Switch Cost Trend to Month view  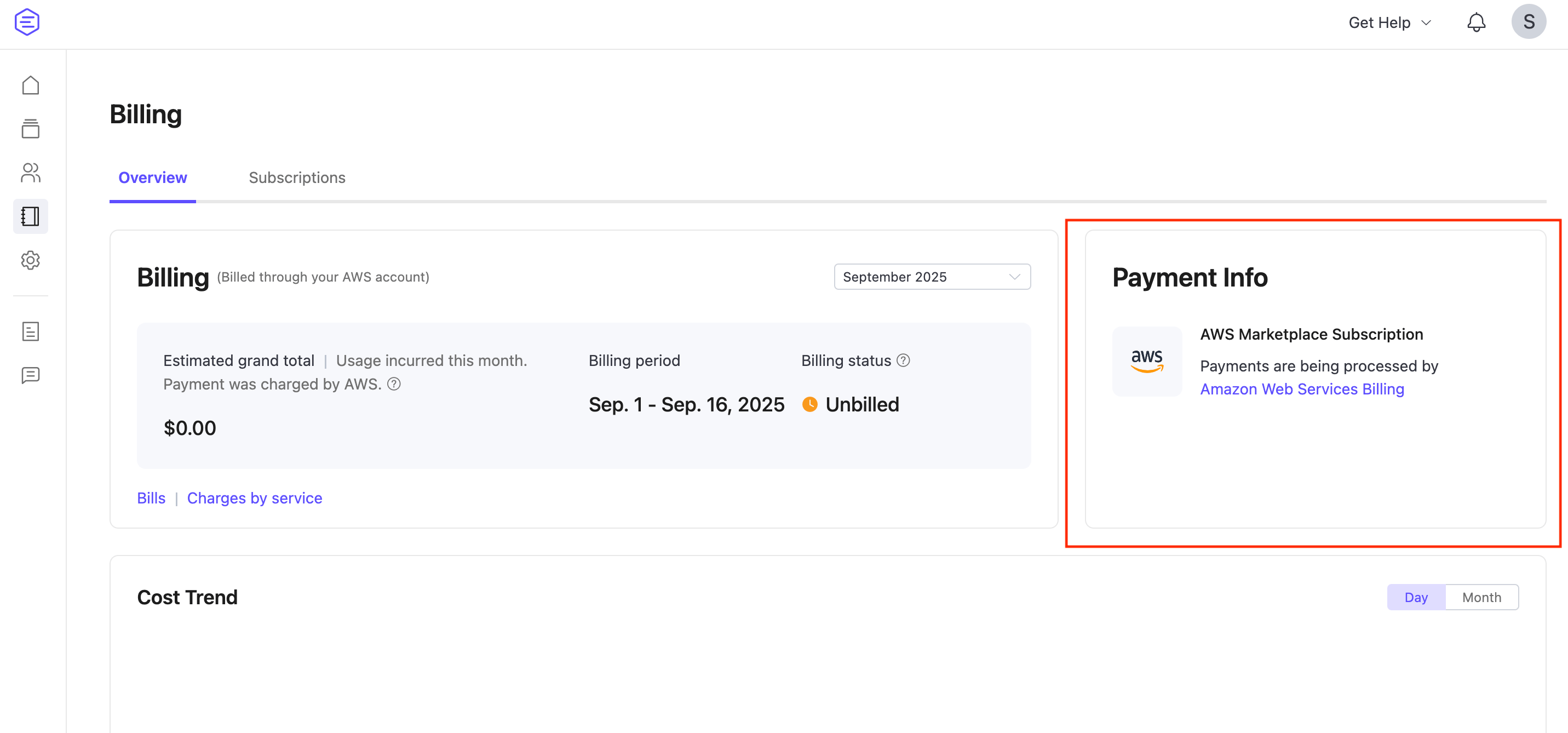[x=1481, y=597]
